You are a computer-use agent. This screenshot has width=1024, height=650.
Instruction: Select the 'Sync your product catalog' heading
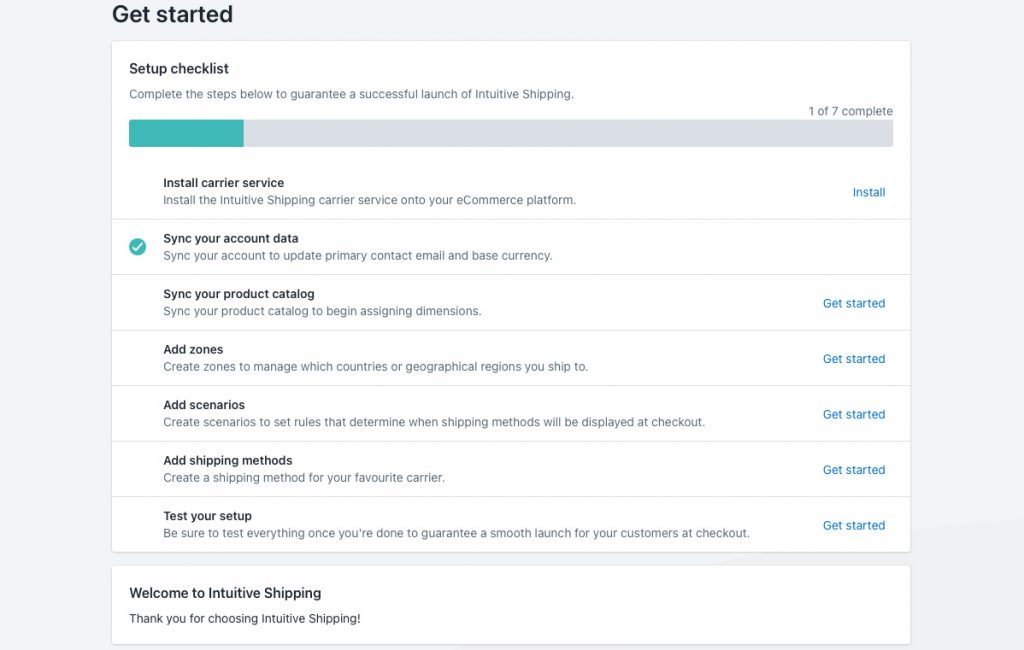[238, 294]
